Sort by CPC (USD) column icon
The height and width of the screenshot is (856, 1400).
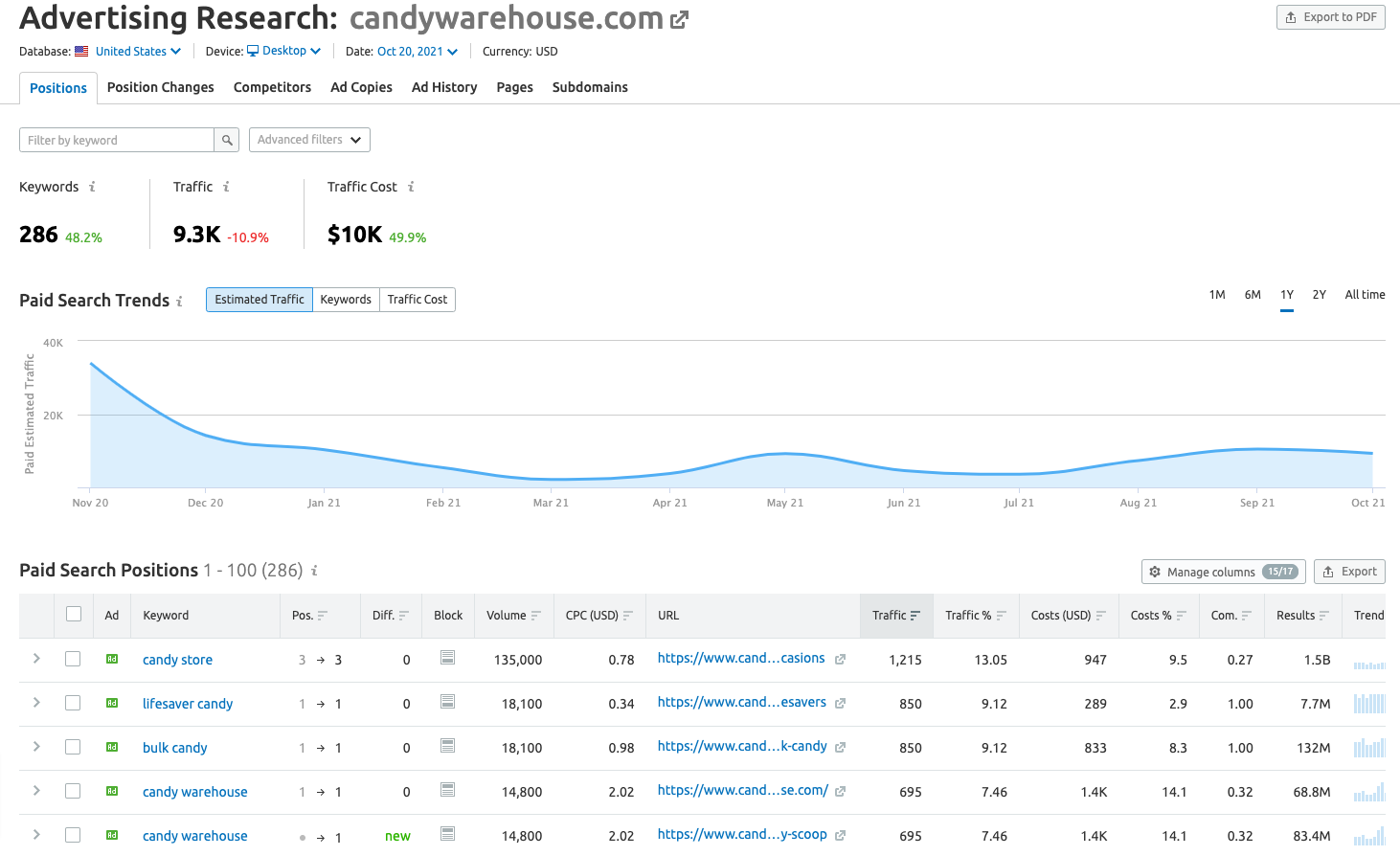tap(628, 616)
